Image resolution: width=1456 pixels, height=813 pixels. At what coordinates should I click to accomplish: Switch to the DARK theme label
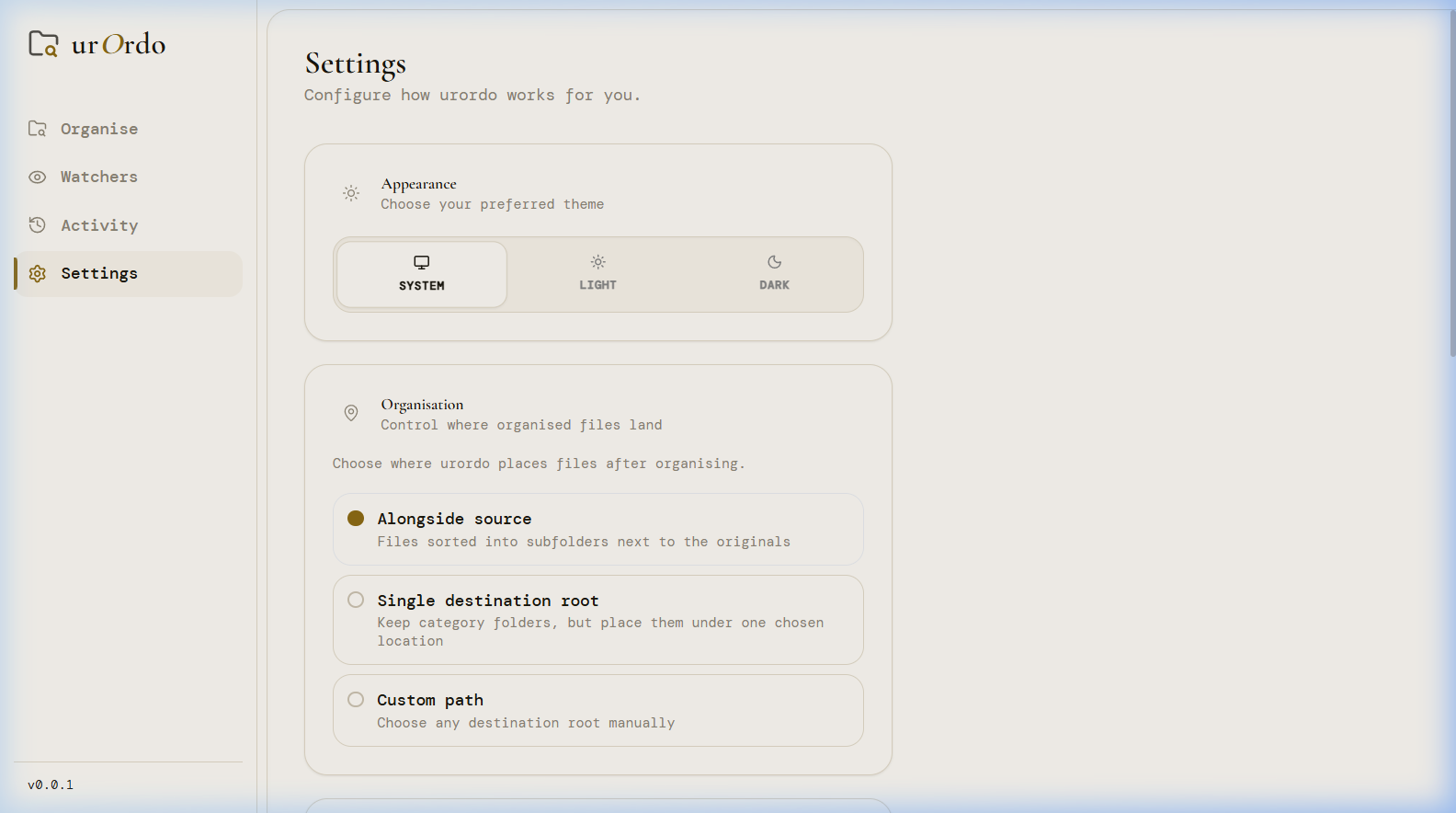click(x=774, y=285)
